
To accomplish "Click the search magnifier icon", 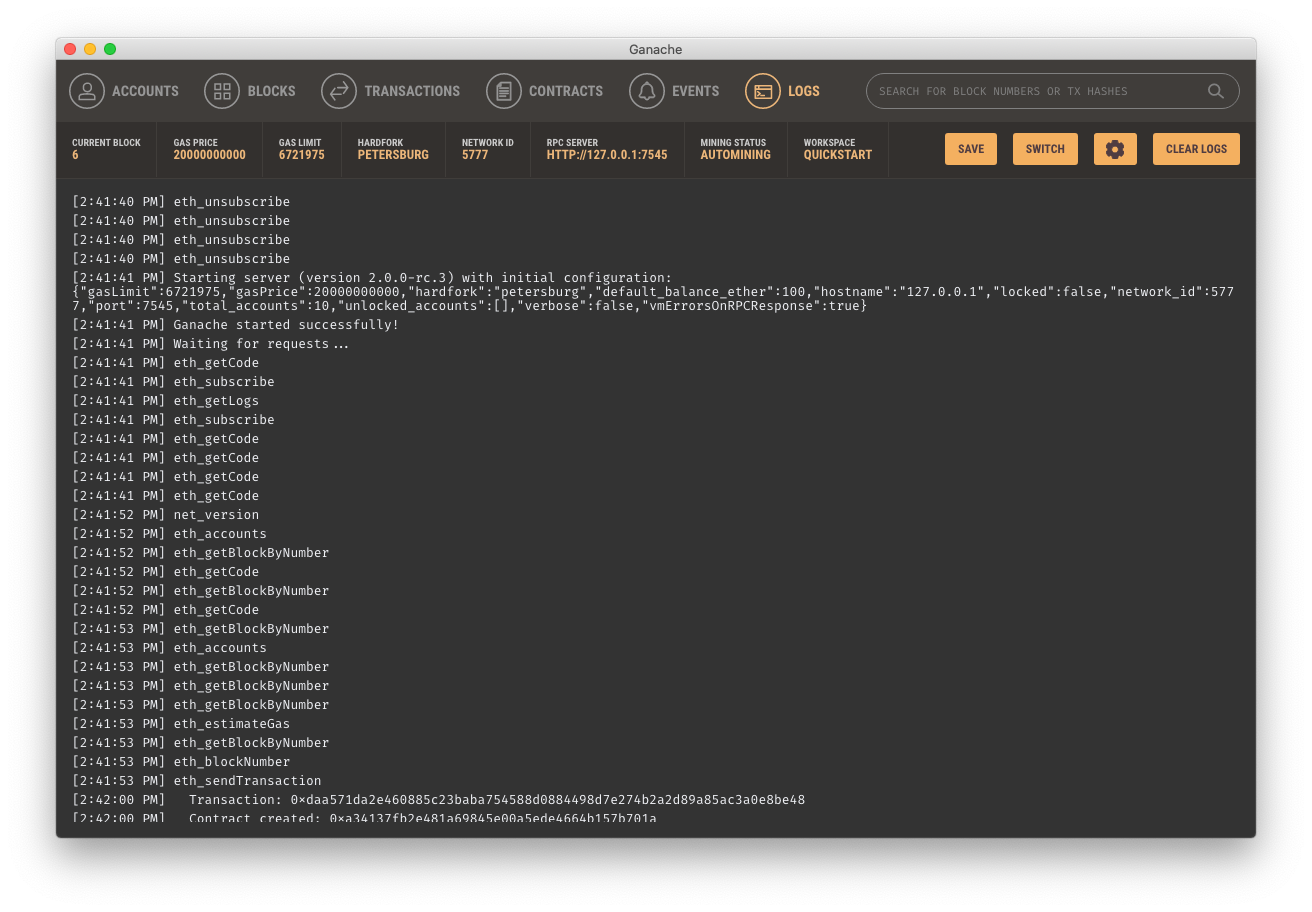I will 1216,91.
